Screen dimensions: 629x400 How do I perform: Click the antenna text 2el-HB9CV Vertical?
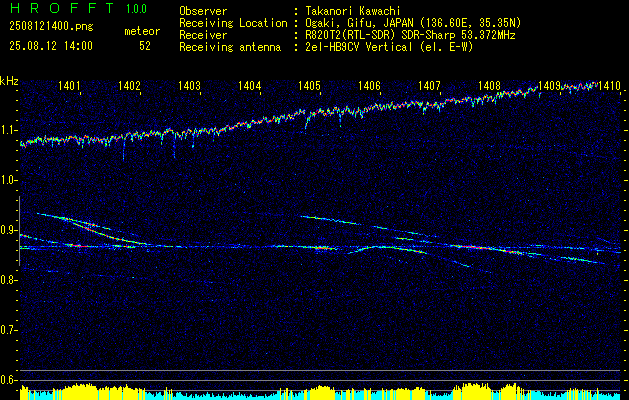(x=359, y=47)
